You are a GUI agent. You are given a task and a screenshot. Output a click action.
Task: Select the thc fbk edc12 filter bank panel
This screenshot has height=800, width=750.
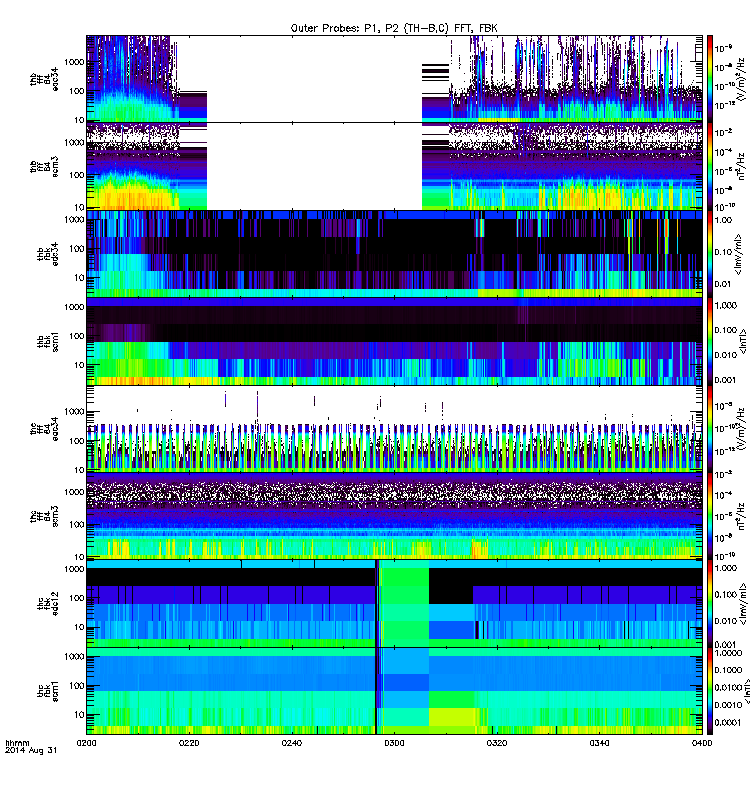click(x=394, y=604)
